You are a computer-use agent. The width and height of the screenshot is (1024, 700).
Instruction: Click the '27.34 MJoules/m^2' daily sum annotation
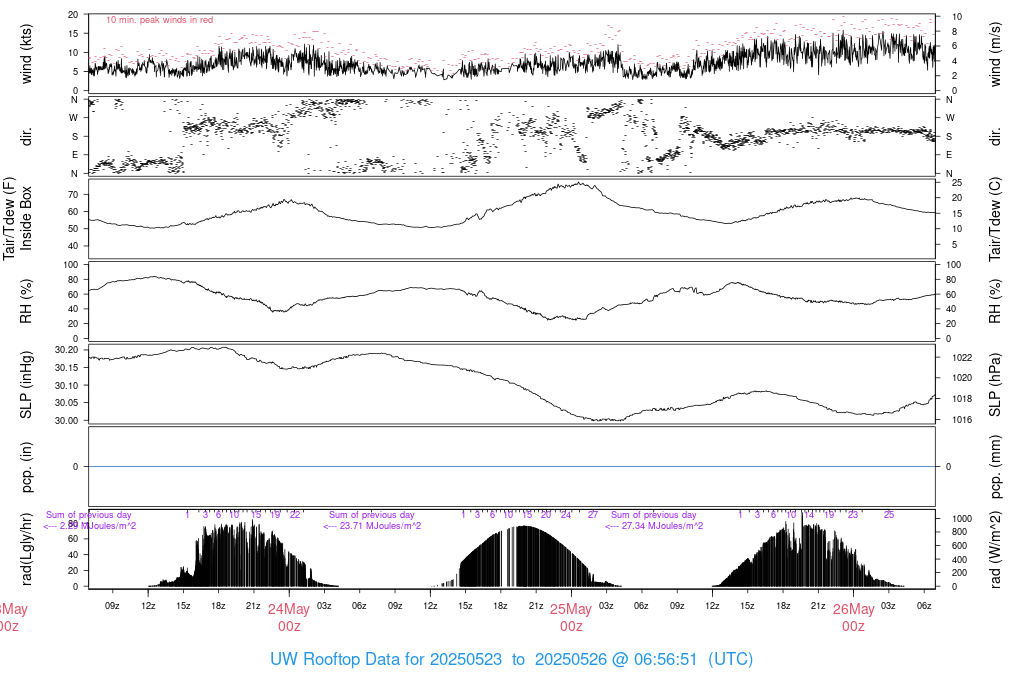[x=654, y=526]
